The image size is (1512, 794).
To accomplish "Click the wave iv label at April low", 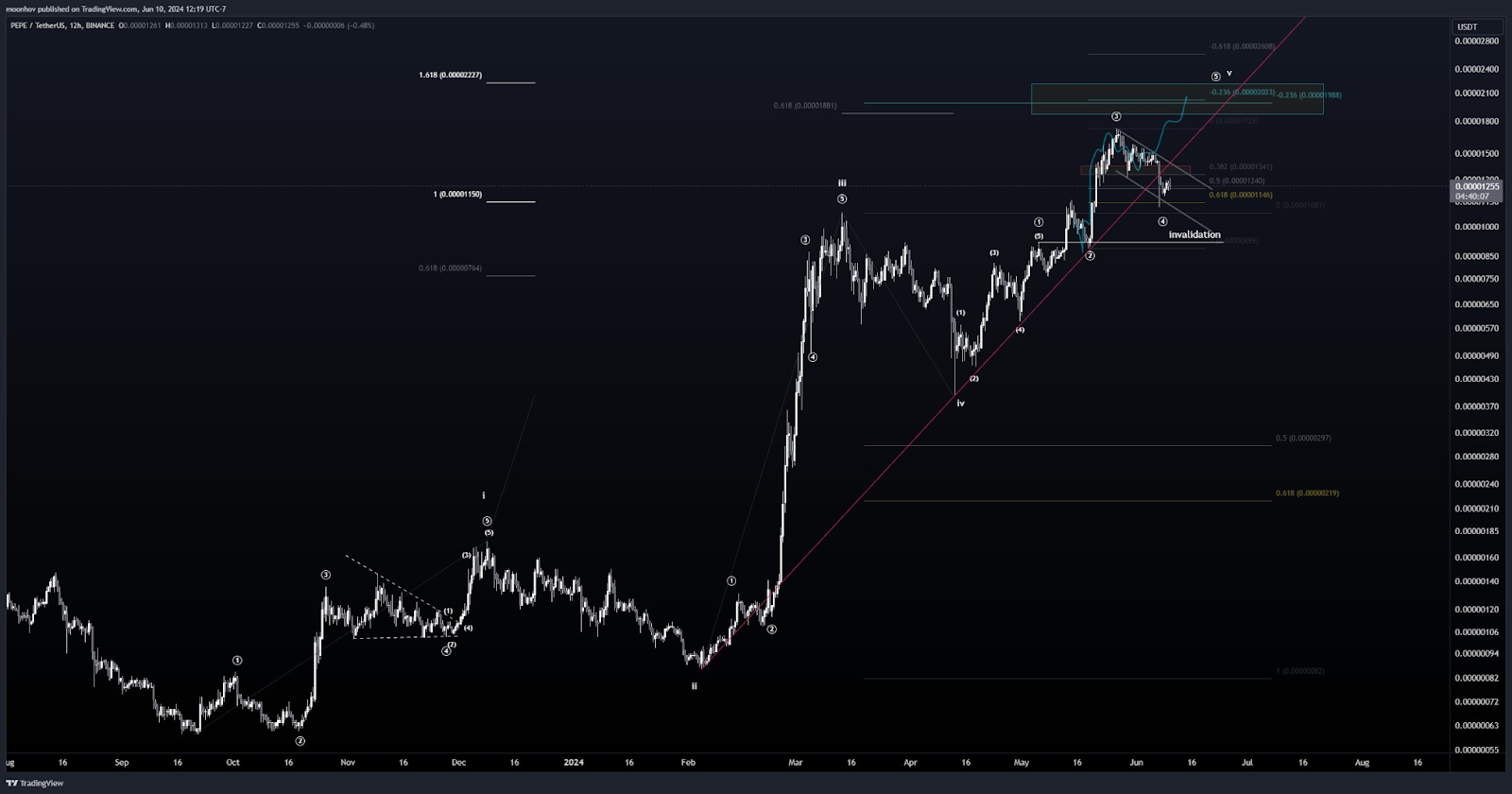I will click(960, 404).
